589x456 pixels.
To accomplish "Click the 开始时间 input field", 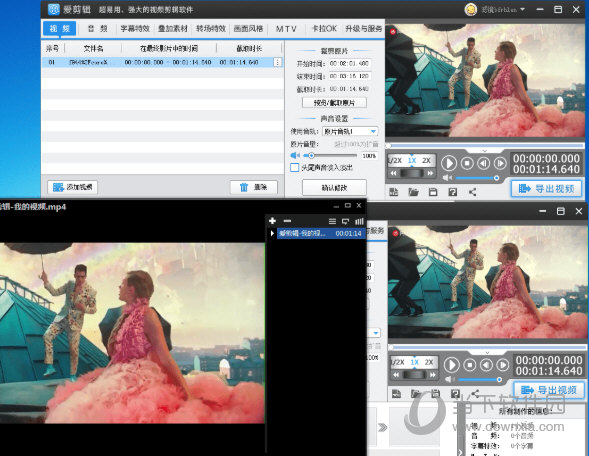I will (x=350, y=63).
